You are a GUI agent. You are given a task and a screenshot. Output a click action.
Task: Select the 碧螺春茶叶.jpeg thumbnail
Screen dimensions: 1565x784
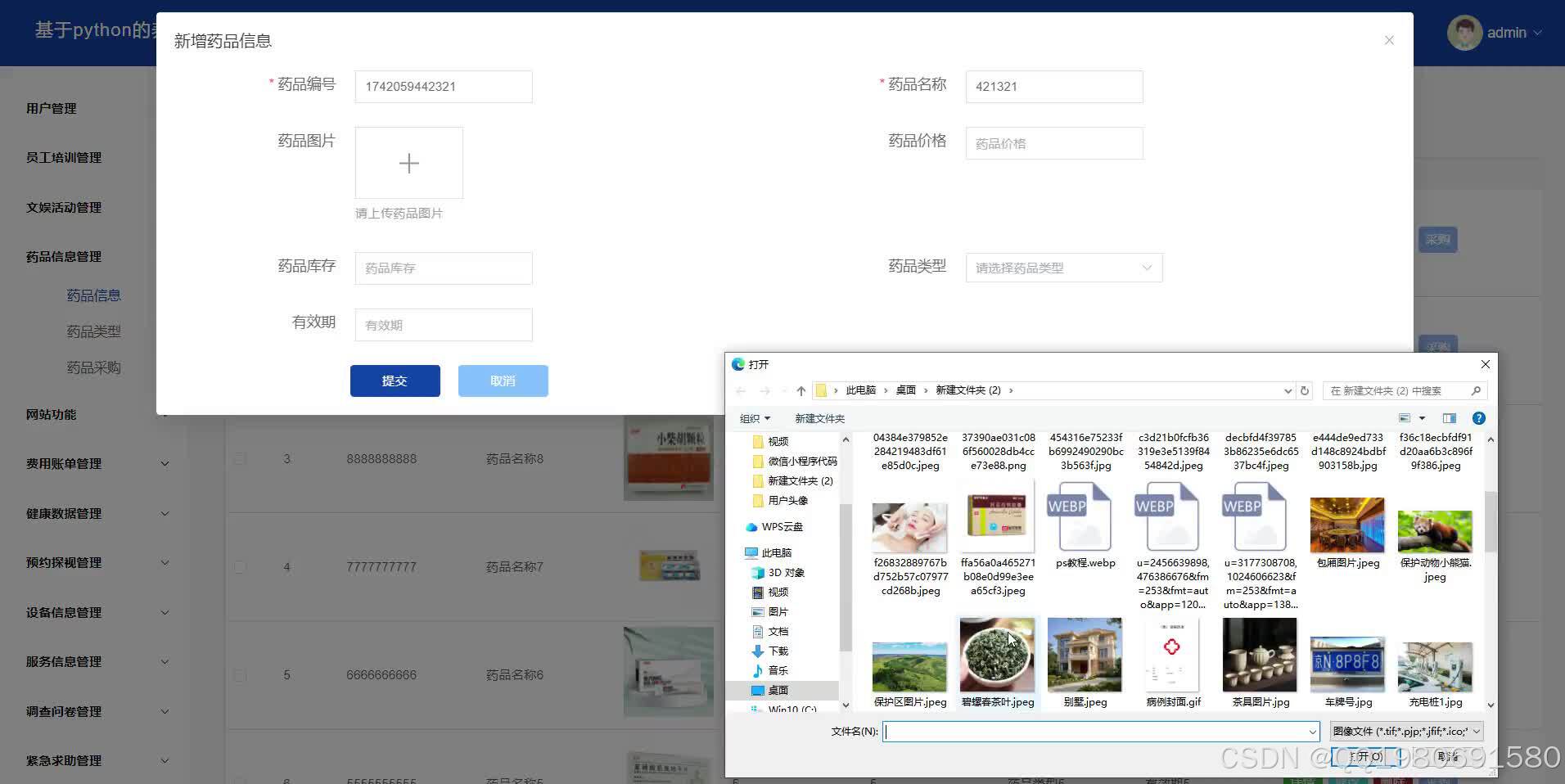[x=997, y=655]
